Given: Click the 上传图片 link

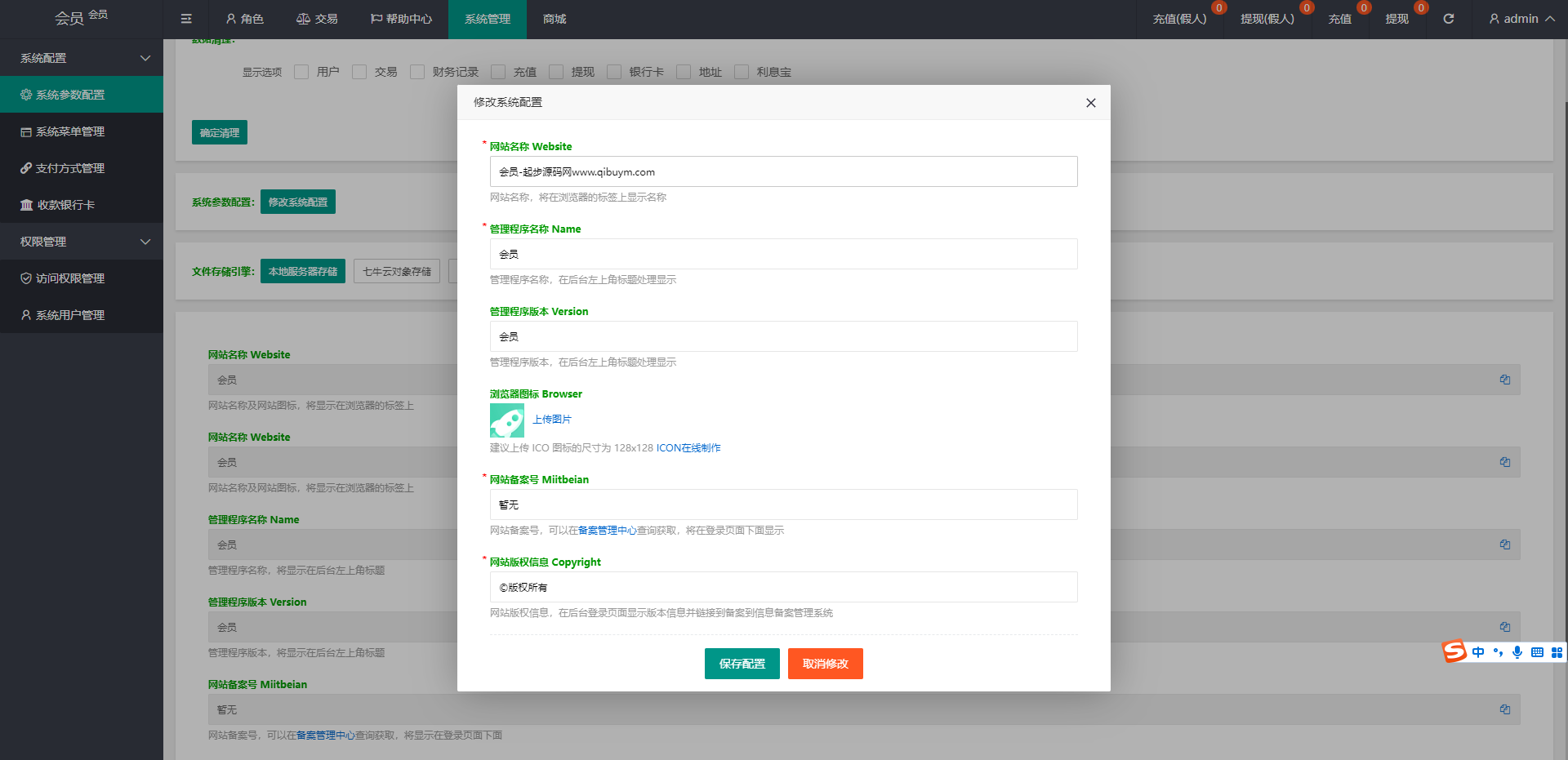Looking at the screenshot, I should click(552, 420).
